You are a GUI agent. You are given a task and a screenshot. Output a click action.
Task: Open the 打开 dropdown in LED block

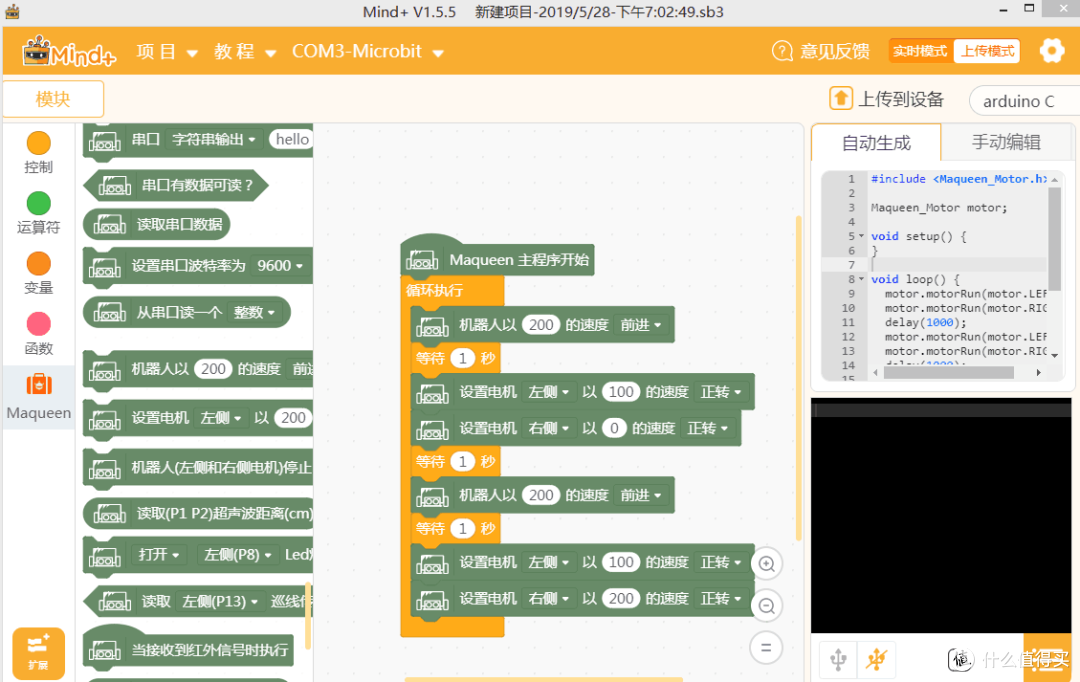(x=159, y=555)
